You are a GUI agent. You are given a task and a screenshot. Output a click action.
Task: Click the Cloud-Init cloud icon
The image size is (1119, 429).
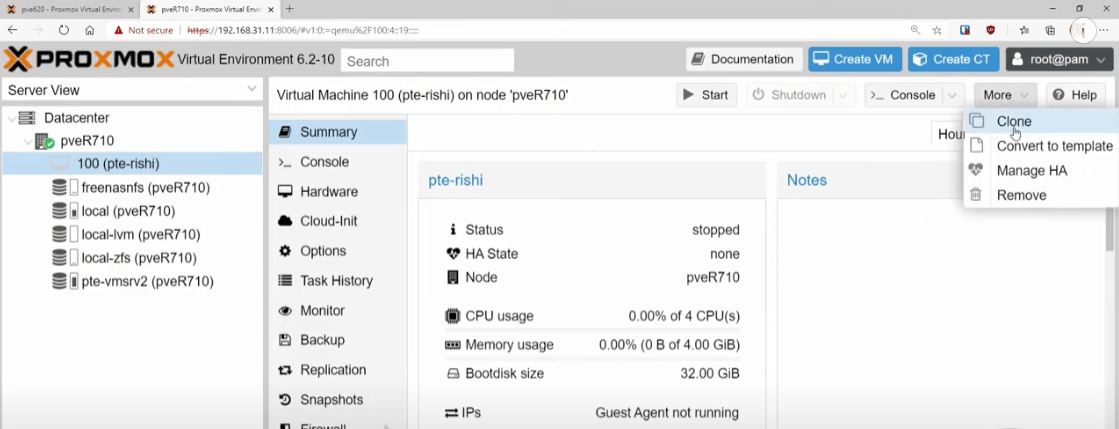pyautogui.click(x=285, y=221)
